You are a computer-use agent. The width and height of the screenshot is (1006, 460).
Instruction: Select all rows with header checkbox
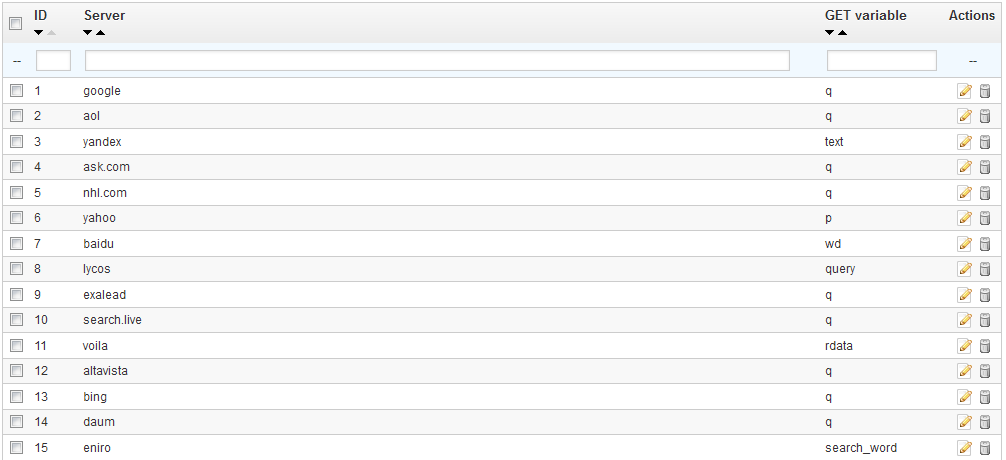click(16, 24)
